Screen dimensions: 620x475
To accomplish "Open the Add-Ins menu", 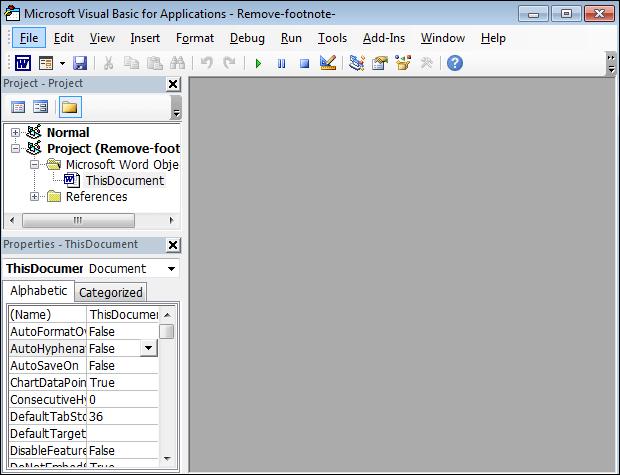I will coord(384,38).
